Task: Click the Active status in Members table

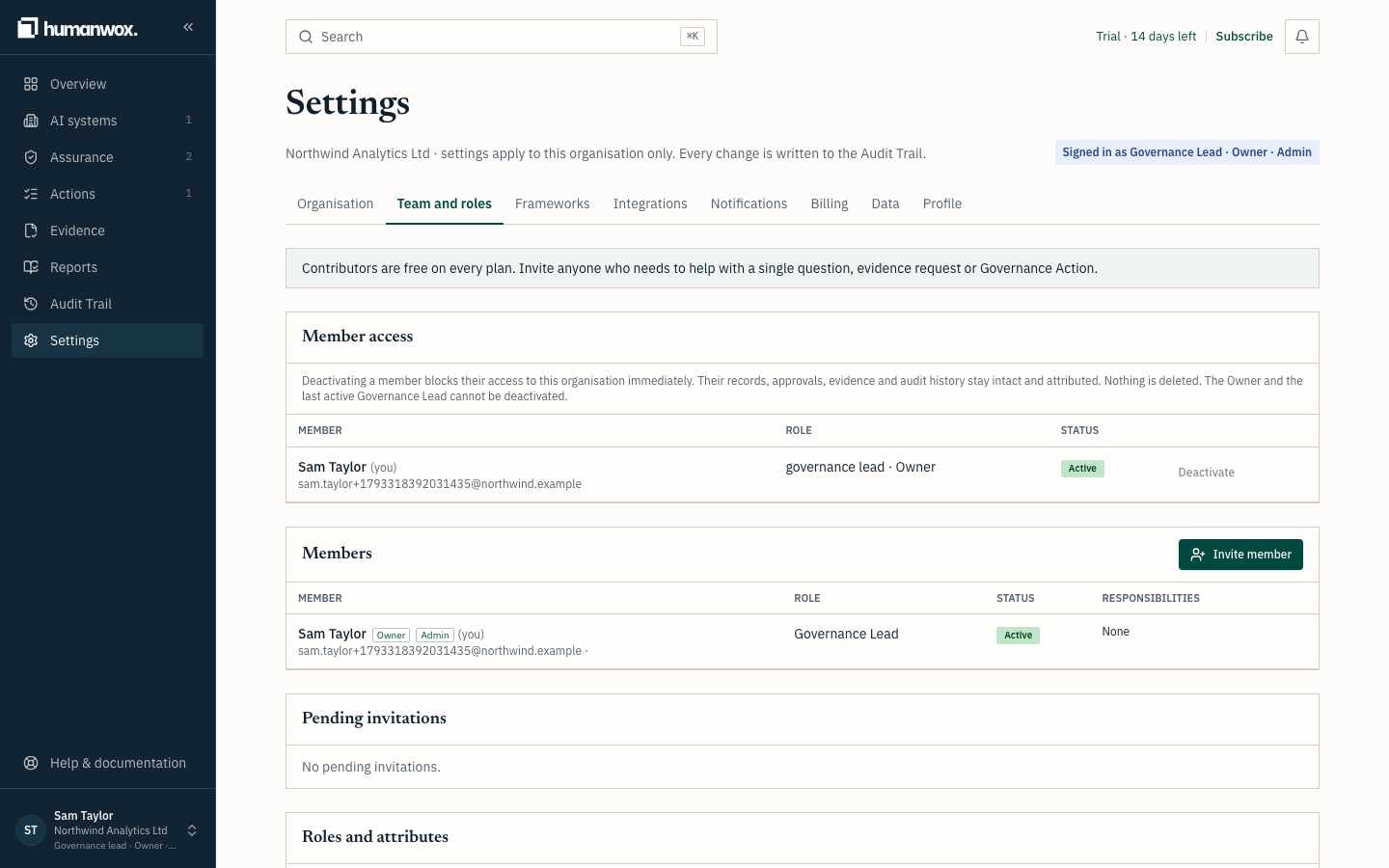Action: [x=1018, y=636]
